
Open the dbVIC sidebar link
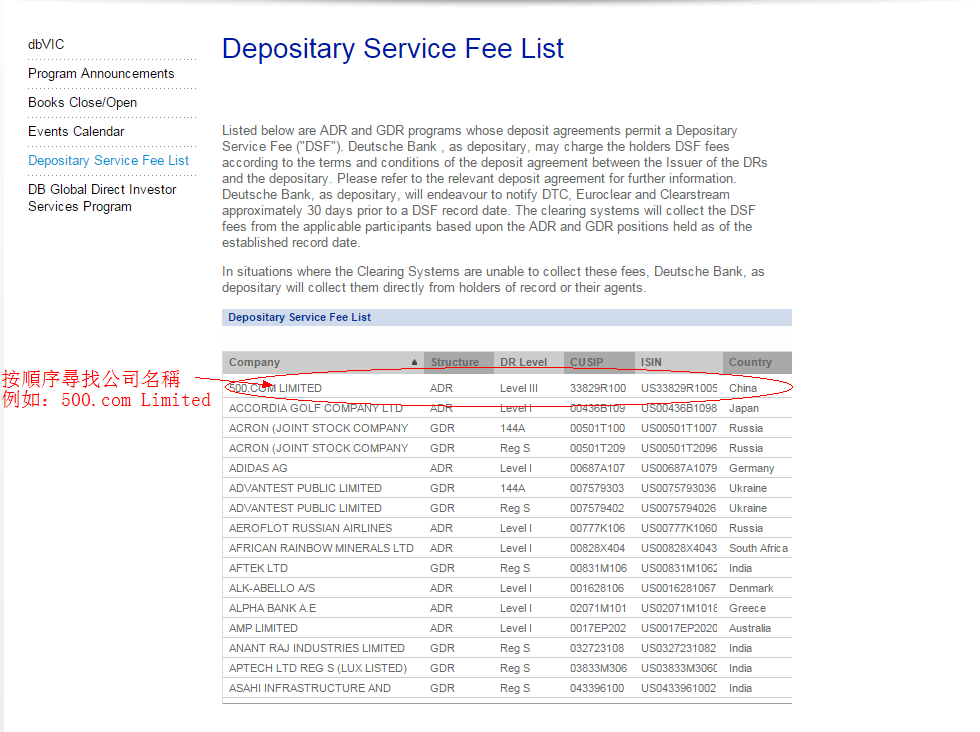pos(46,44)
